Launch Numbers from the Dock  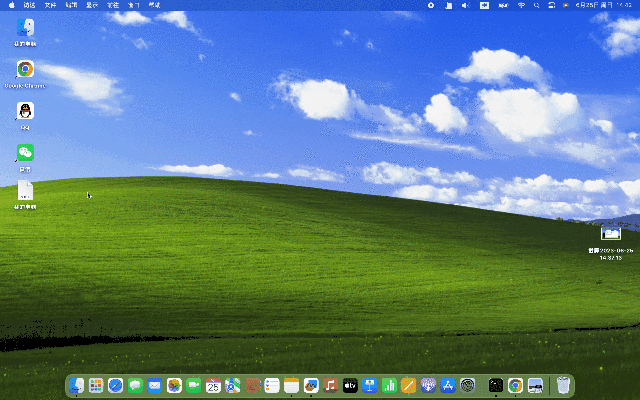pyautogui.click(x=389, y=385)
